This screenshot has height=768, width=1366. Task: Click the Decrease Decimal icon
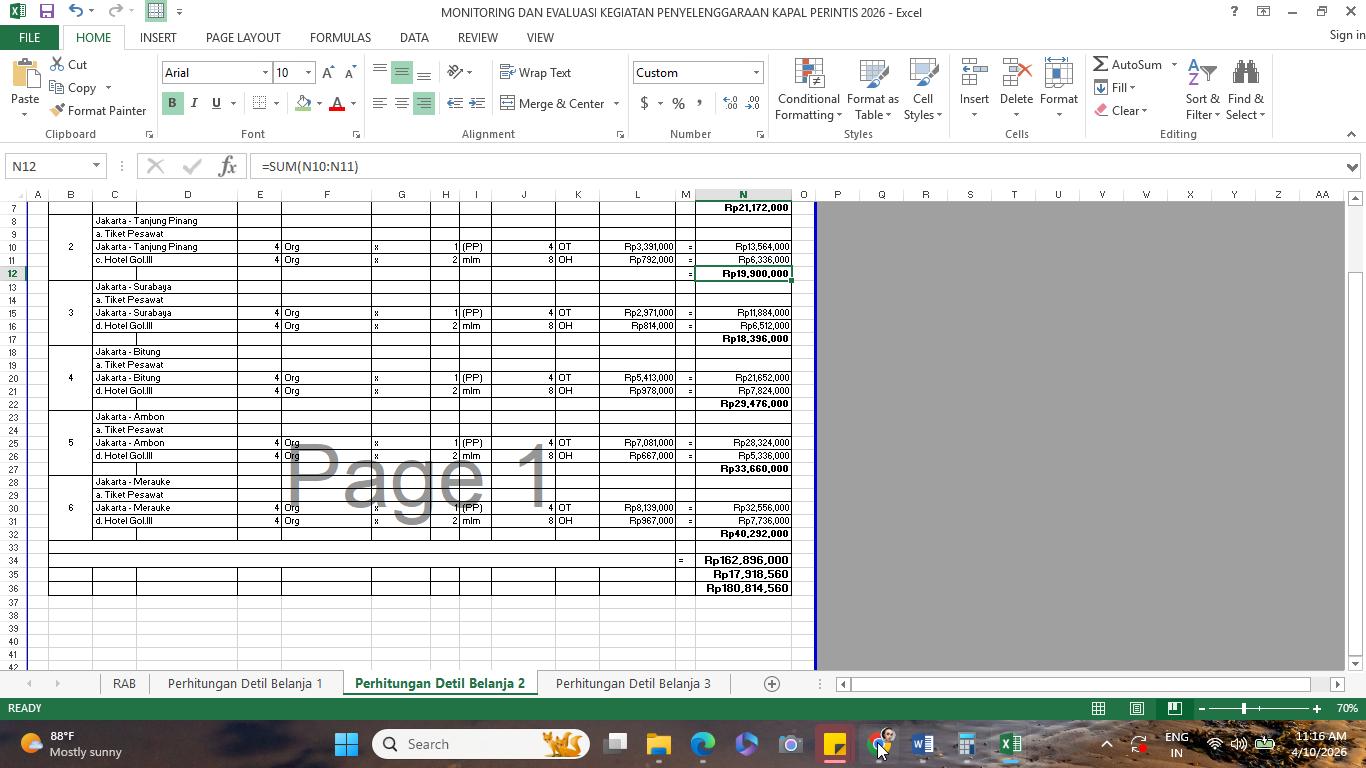tap(752, 103)
